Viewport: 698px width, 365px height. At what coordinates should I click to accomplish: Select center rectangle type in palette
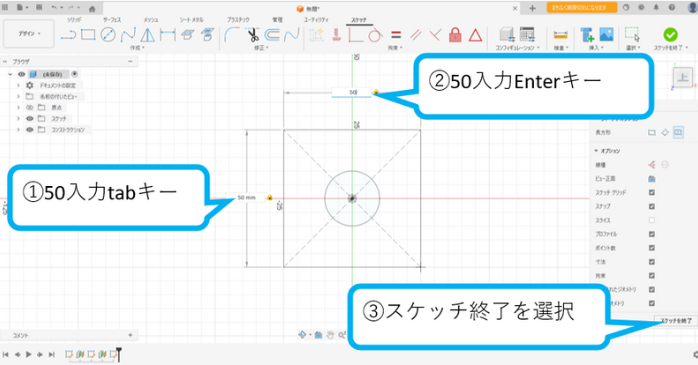[678, 132]
